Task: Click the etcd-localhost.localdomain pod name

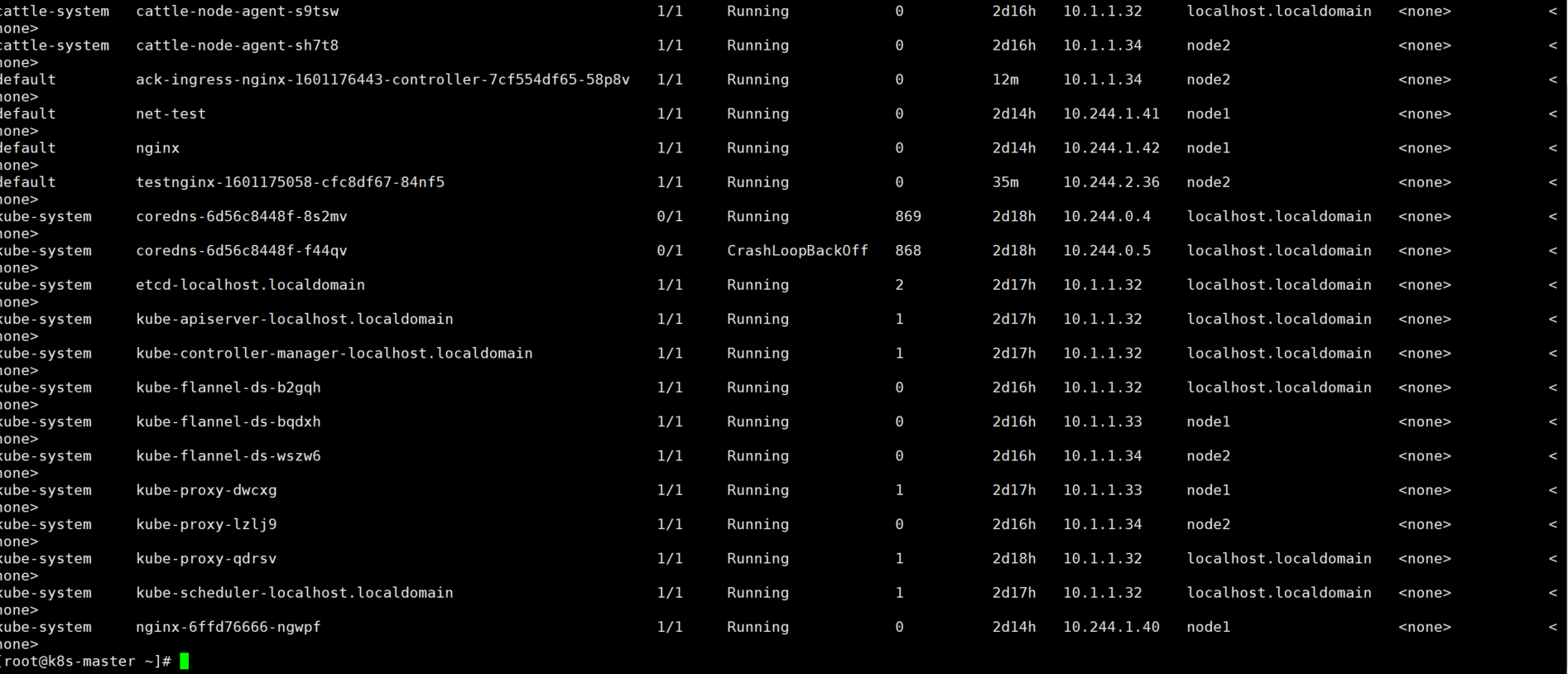Action: [250, 285]
